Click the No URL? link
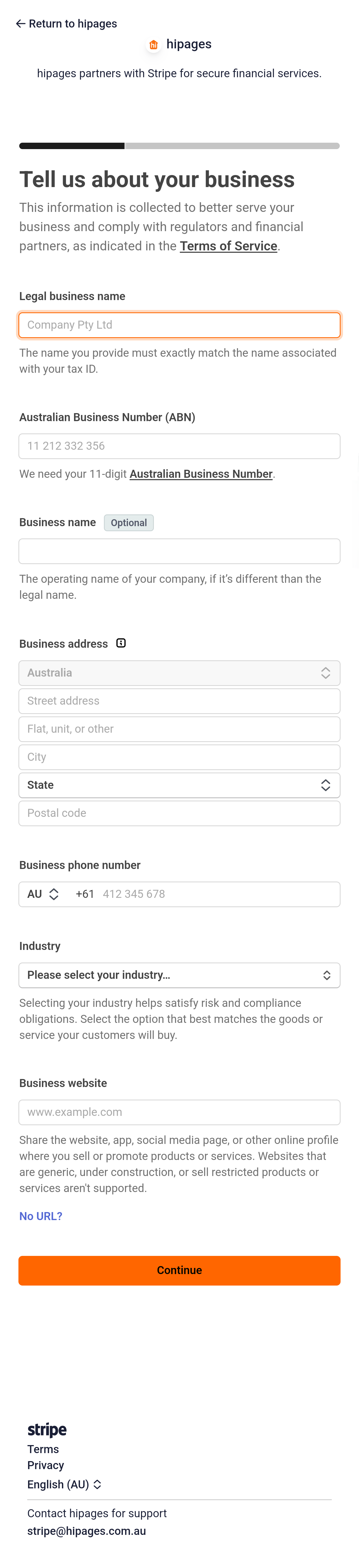 tap(41, 1216)
